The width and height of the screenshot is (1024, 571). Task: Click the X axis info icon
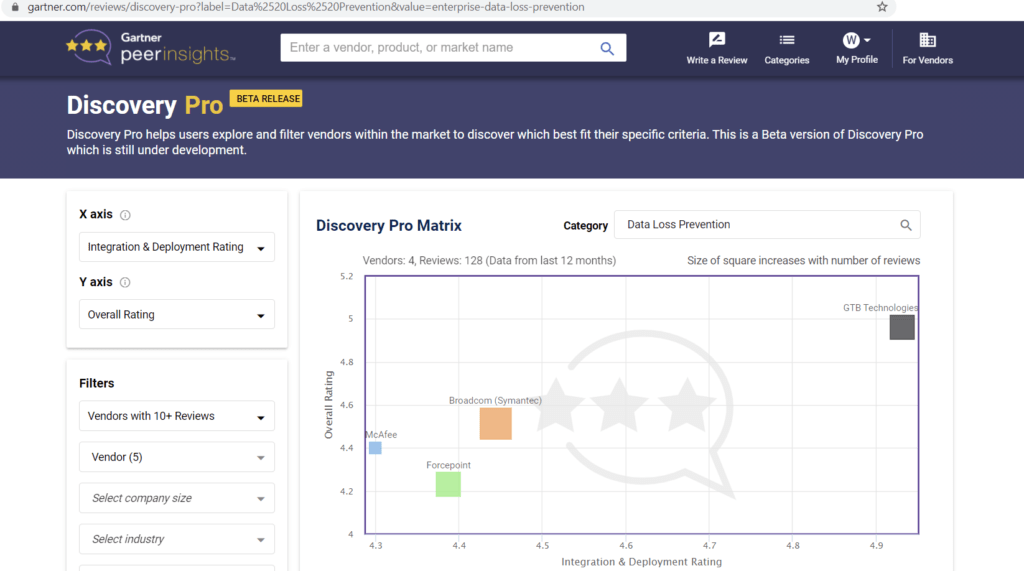coord(125,215)
